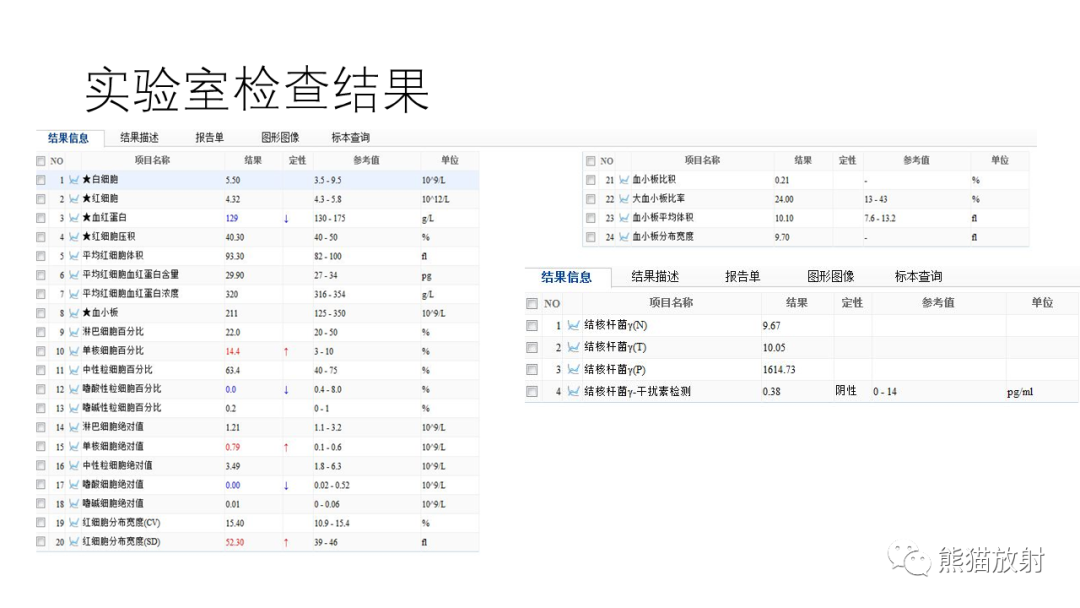This screenshot has width=1080, height=608.
Task: Click the graph icon beside 中性粒细胞百分比
Action: (x=74, y=370)
